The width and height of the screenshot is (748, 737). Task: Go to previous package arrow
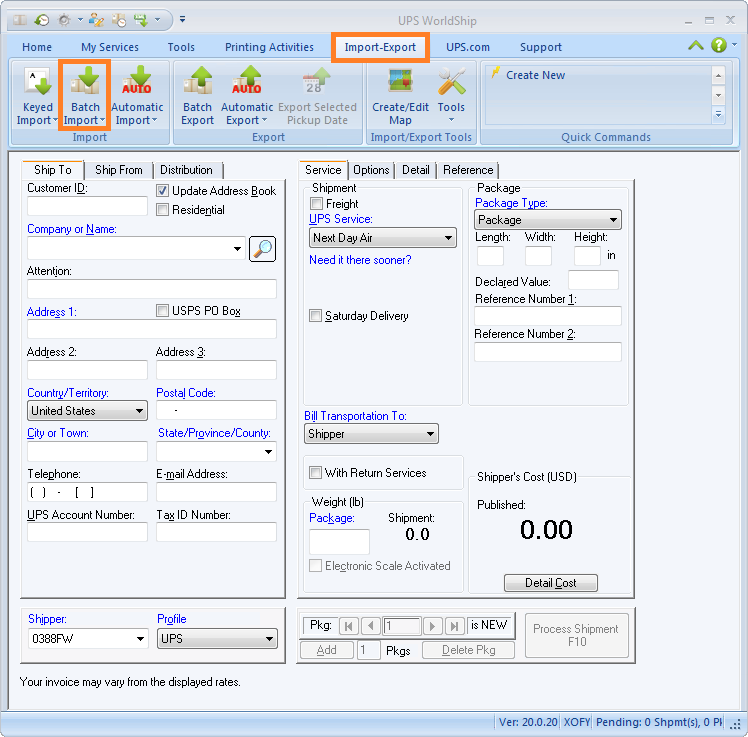(x=371, y=626)
